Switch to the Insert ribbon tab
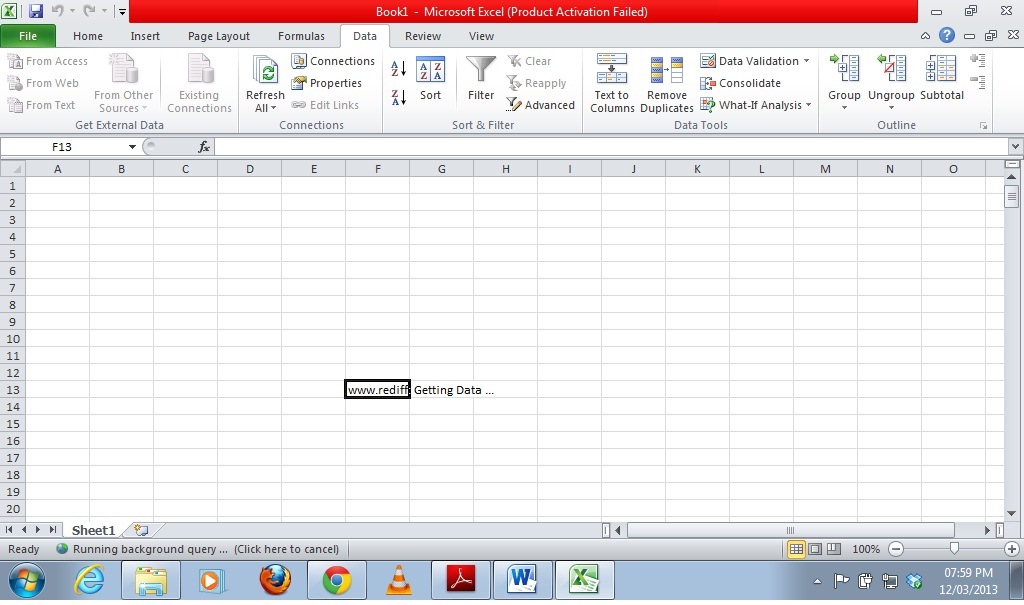This screenshot has height=605, width=1024. (145, 36)
